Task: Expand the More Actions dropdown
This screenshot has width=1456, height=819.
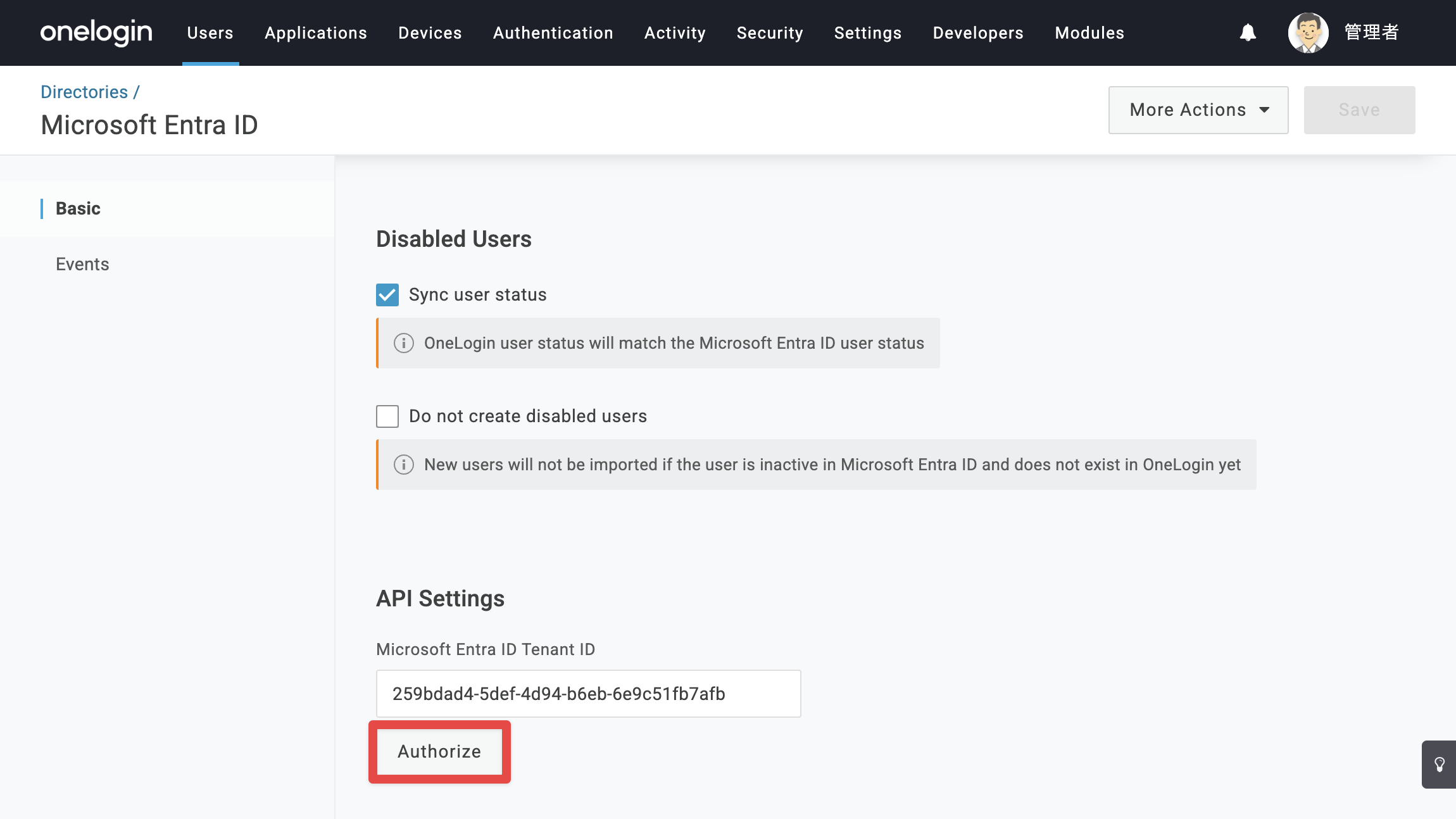Action: click(1198, 110)
